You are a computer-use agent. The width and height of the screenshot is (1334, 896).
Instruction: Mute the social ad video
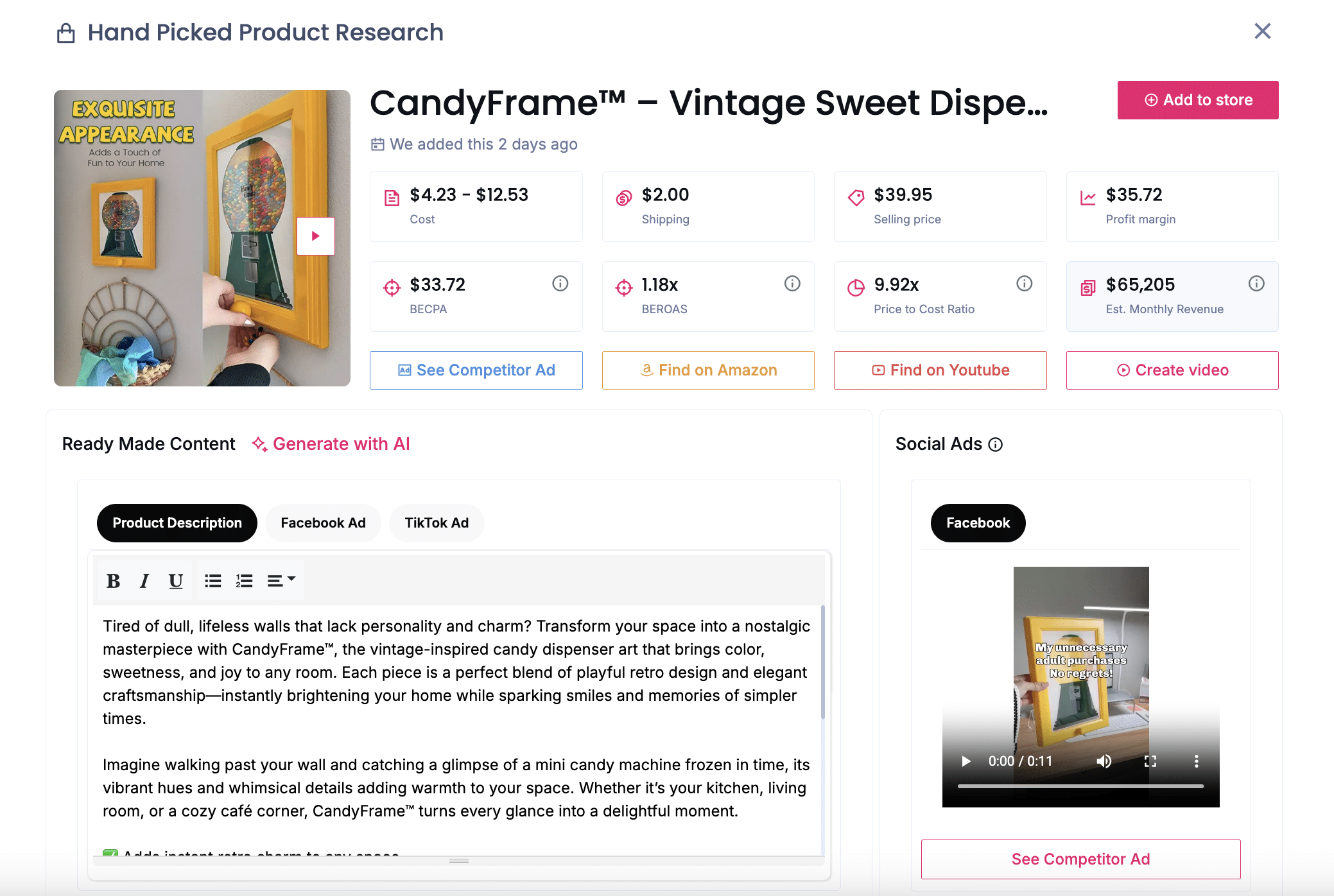(1104, 761)
